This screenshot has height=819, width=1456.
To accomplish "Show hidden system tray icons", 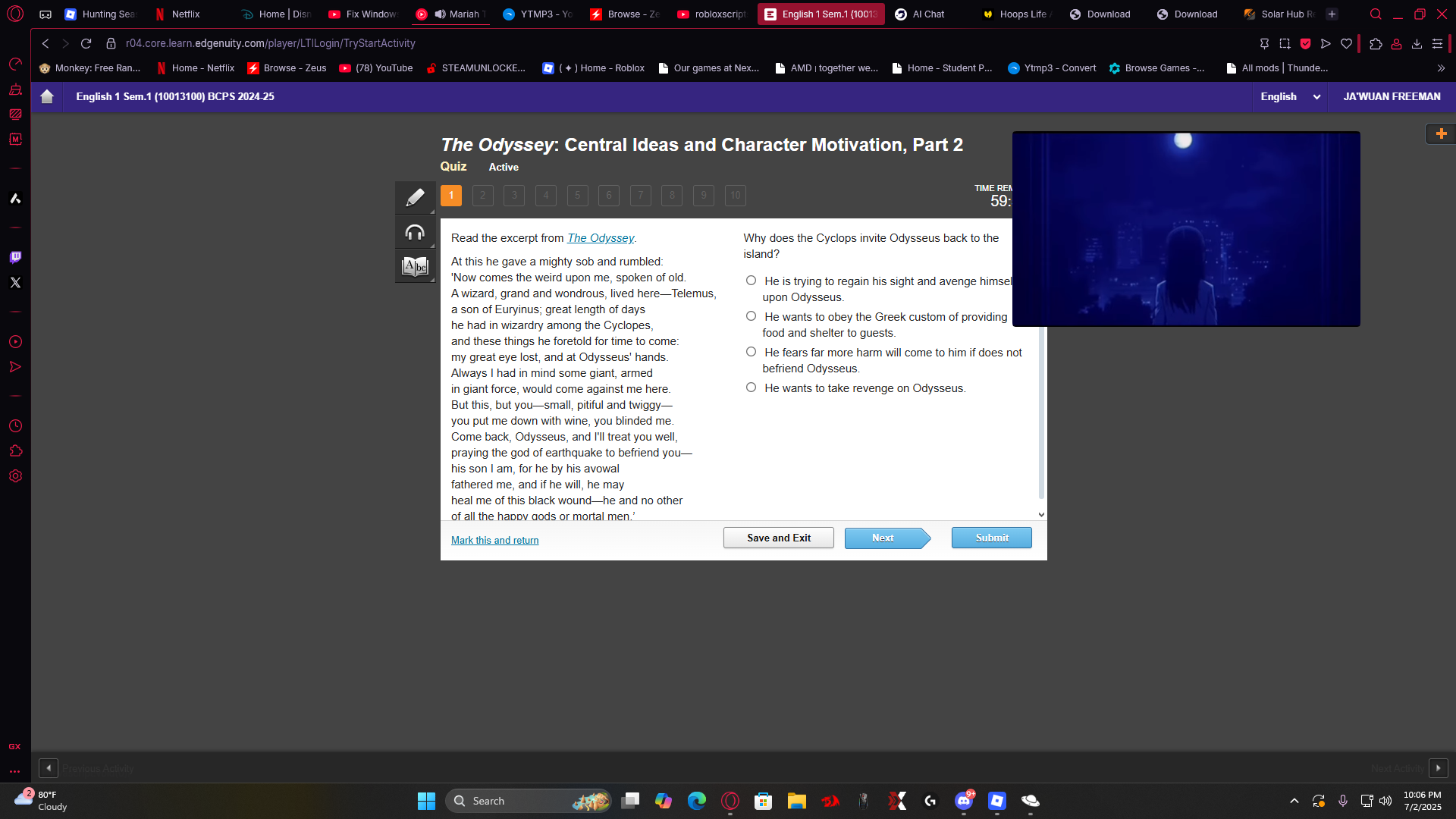I will coord(1294,801).
